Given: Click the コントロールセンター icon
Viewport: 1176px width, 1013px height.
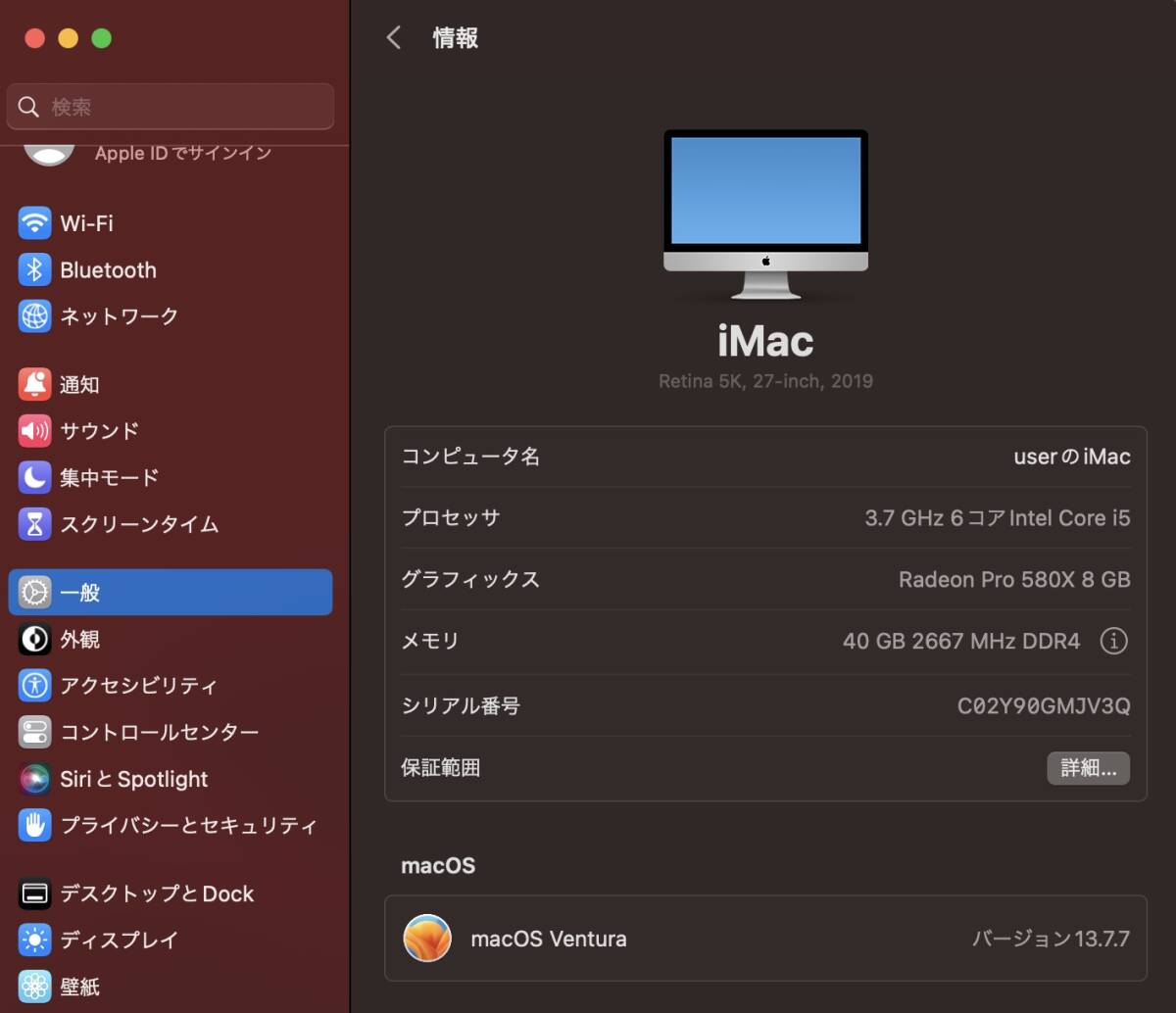Looking at the screenshot, I should [x=34, y=733].
